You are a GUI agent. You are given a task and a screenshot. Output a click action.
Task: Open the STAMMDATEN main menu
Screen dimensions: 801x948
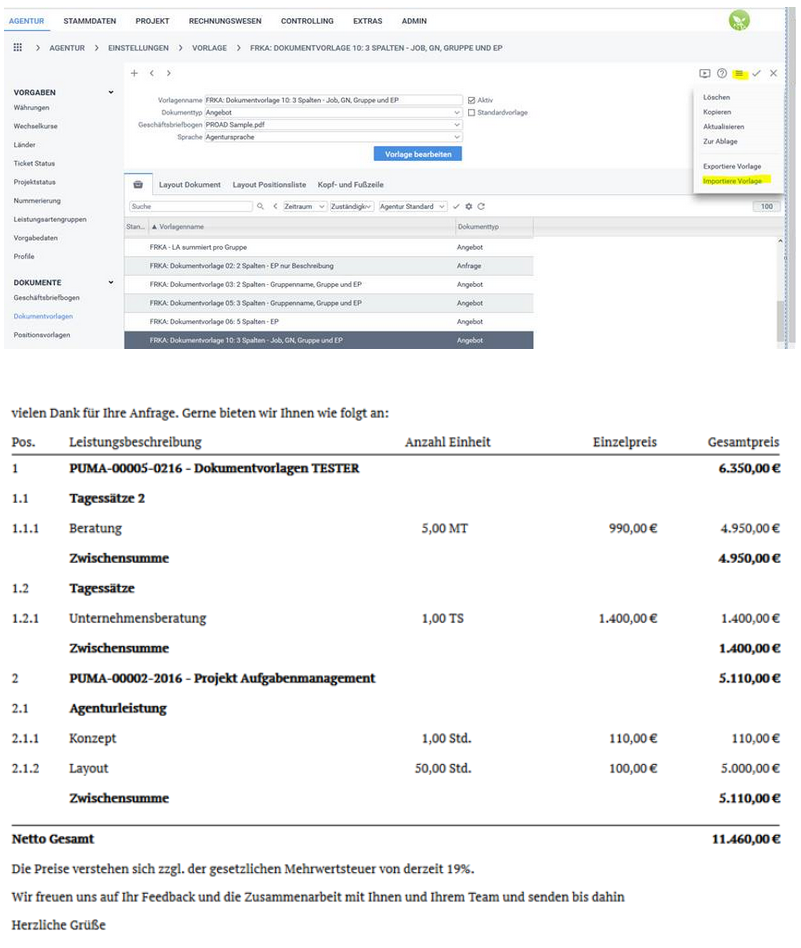point(89,21)
